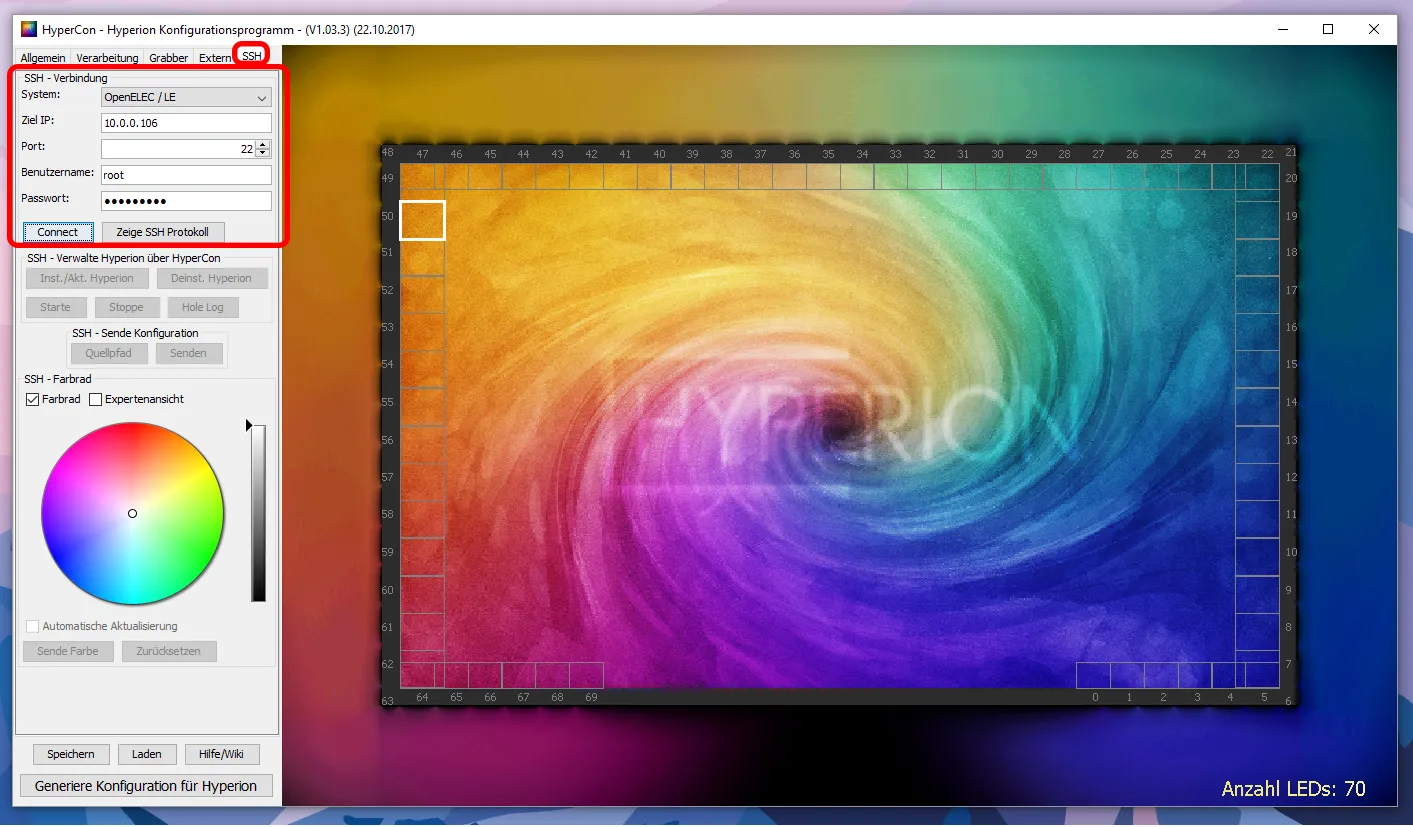The width and height of the screenshot is (1413, 827).
Task: Click the Benutzername field containing root
Action: [186, 175]
